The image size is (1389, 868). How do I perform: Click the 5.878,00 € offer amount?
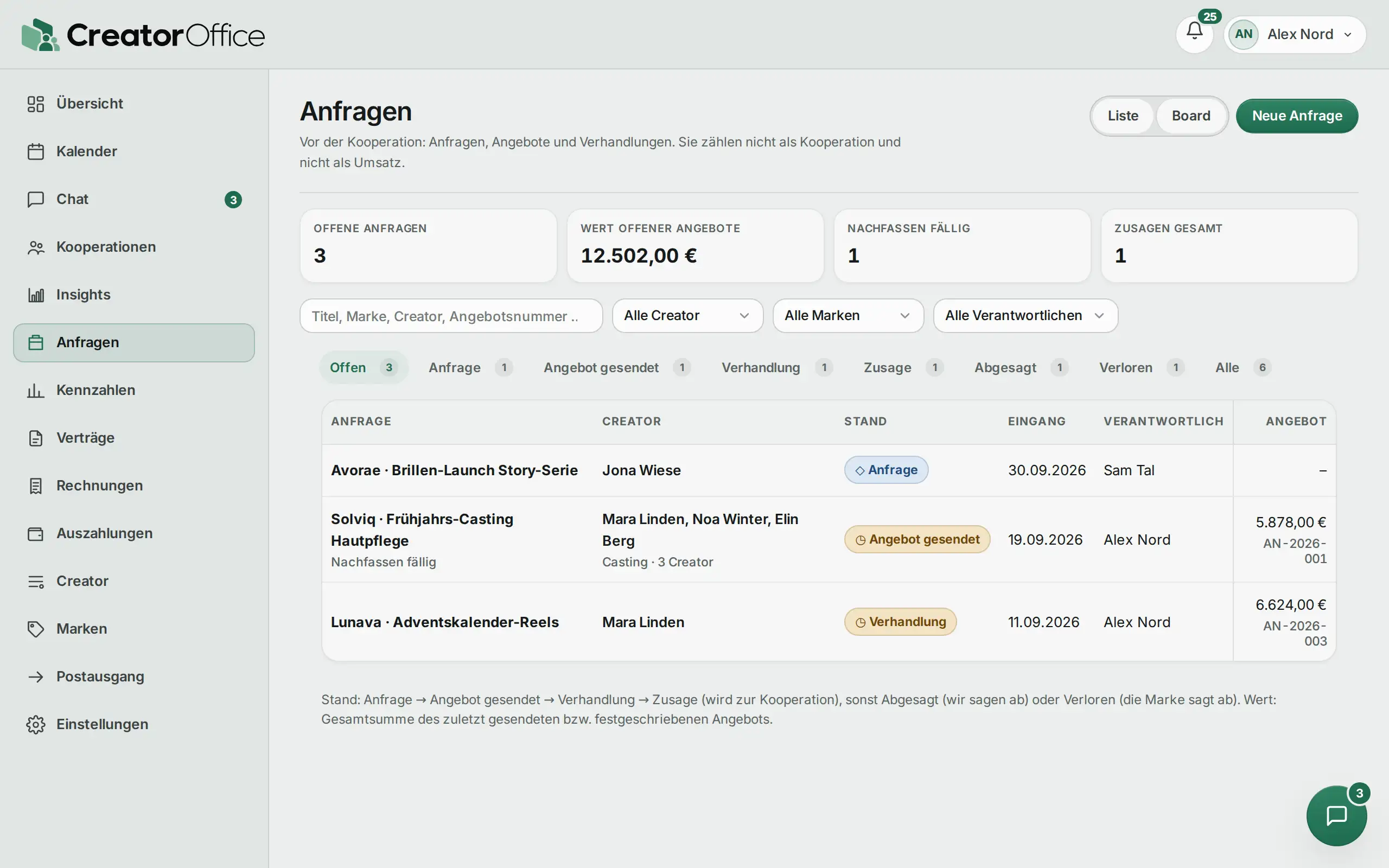pos(1291,522)
